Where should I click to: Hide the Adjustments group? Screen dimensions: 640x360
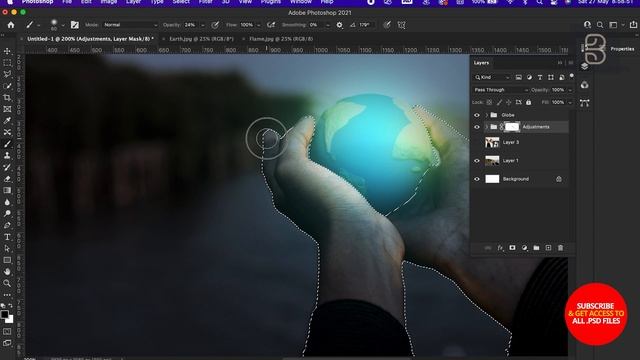click(477, 127)
